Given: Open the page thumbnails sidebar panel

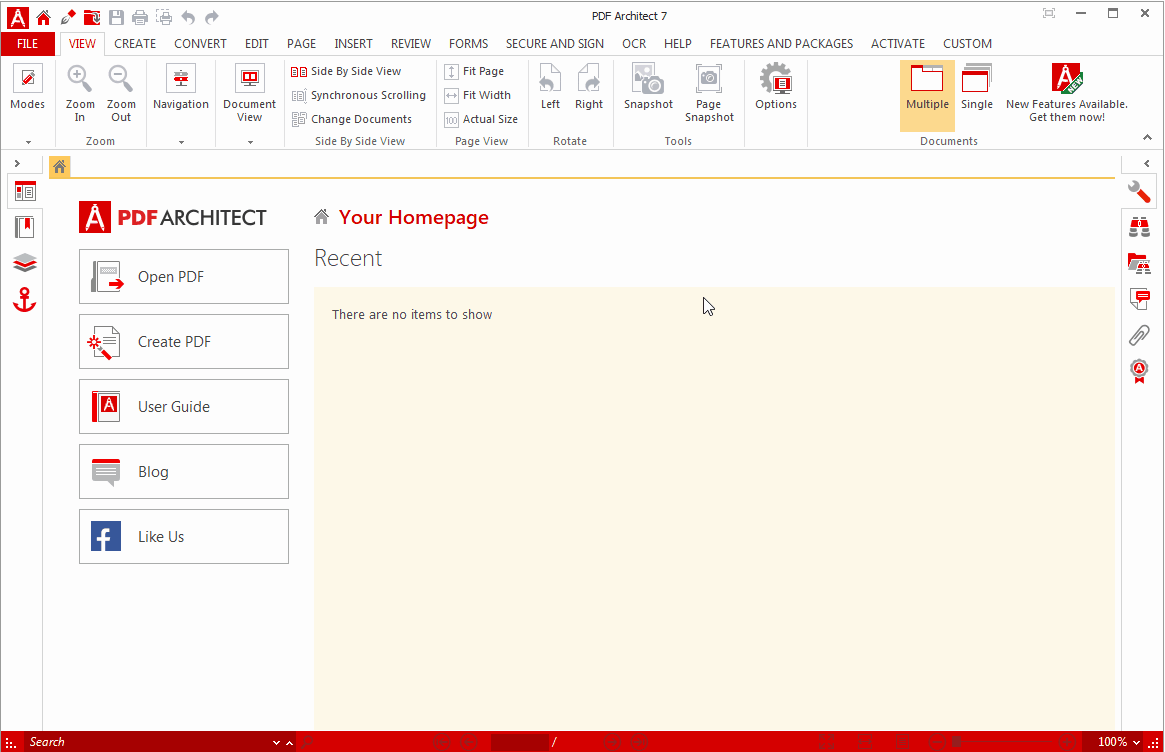Looking at the screenshot, I should click(25, 192).
